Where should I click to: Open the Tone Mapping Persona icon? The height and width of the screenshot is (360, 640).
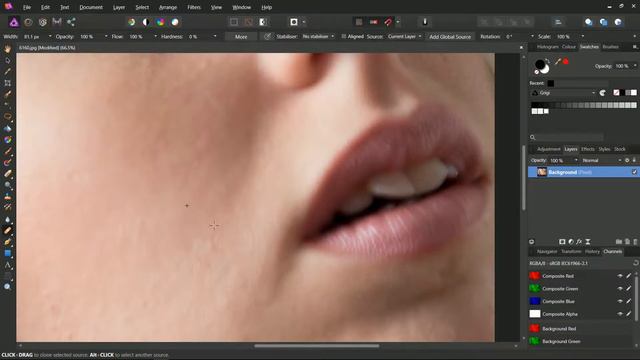coord(57,22)
